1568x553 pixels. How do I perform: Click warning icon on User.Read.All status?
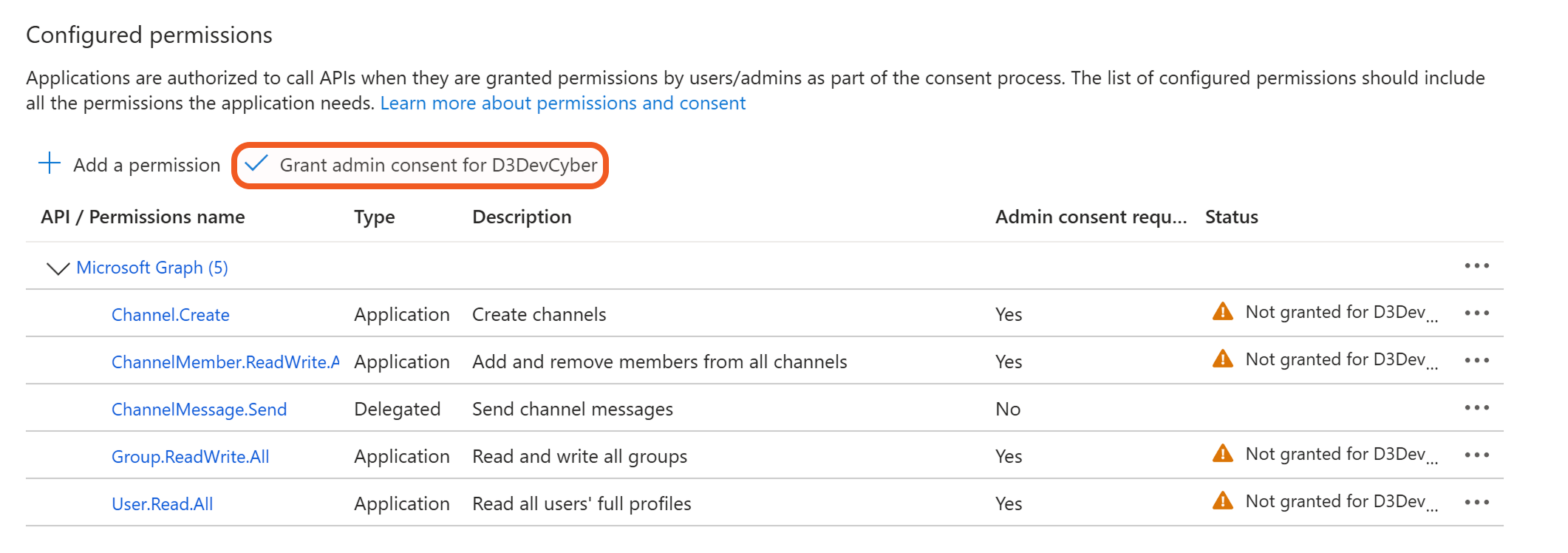[1223, 501]
